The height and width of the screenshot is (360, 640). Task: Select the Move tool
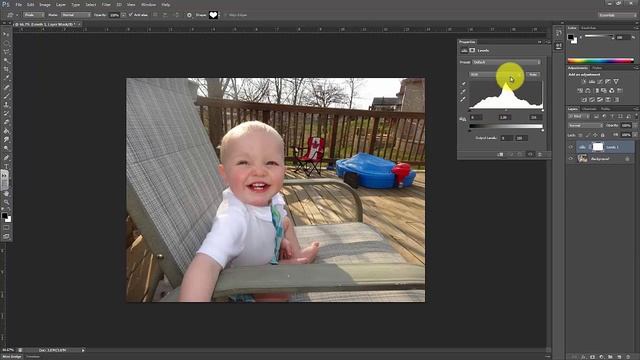click(6, 34)
